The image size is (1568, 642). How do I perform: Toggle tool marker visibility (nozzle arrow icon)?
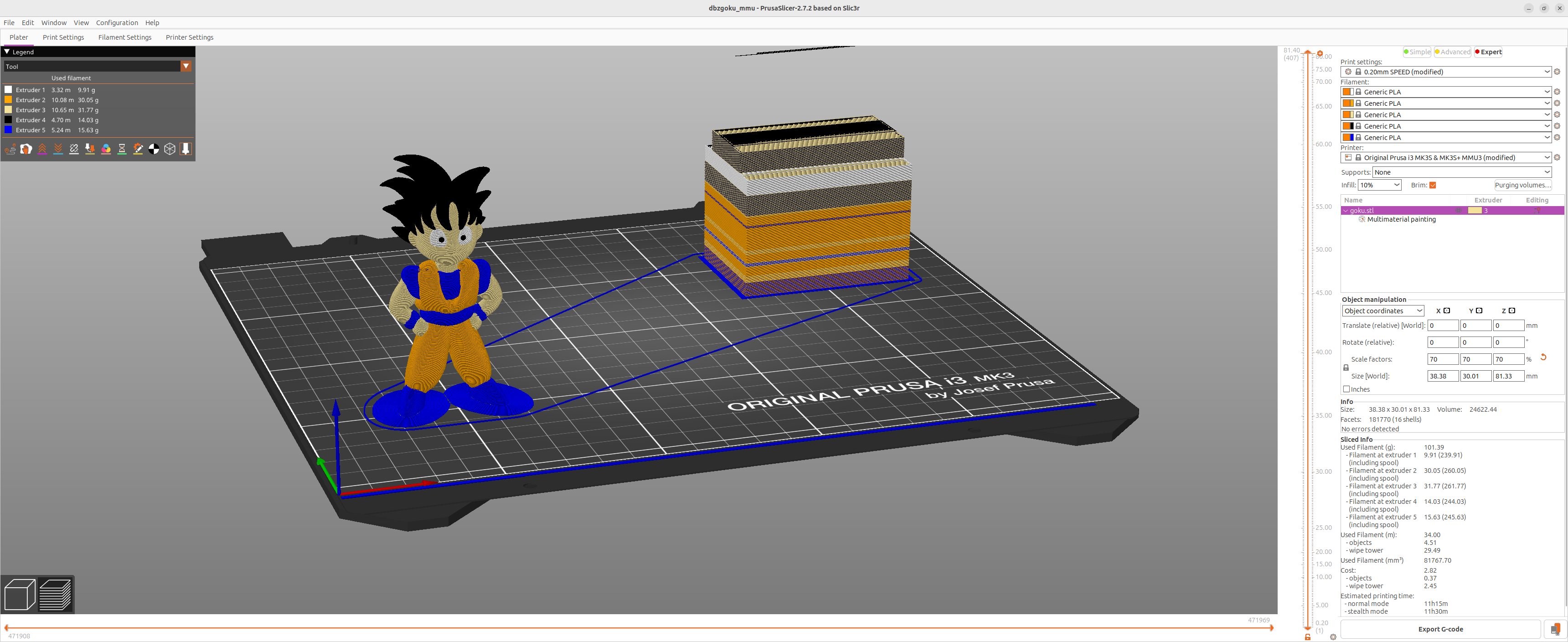coord(186,149)
